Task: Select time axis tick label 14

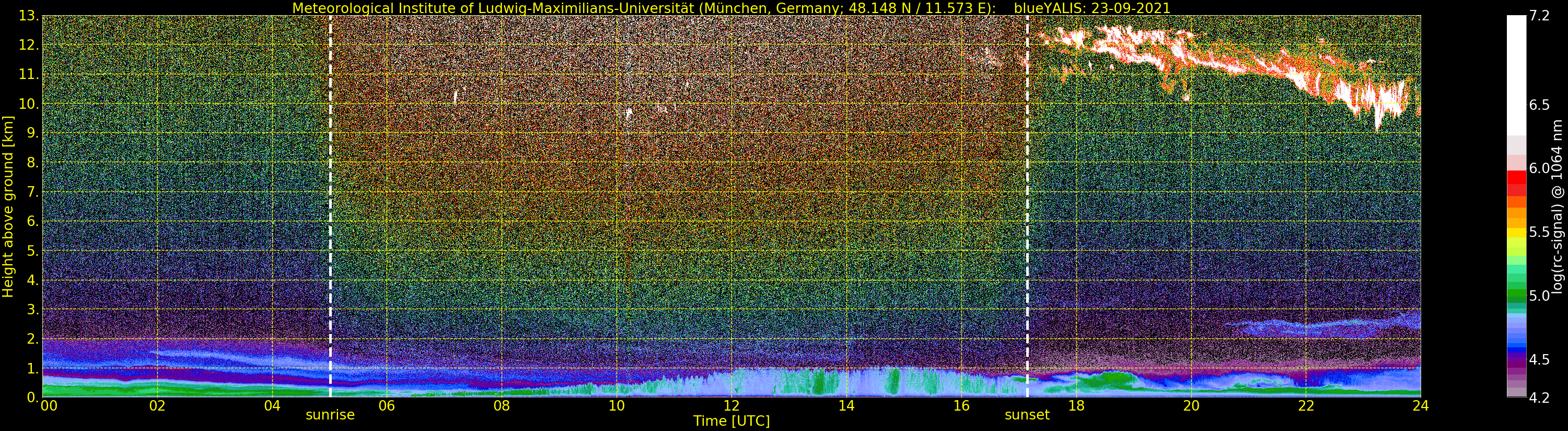Action: (x=846, y=405)
